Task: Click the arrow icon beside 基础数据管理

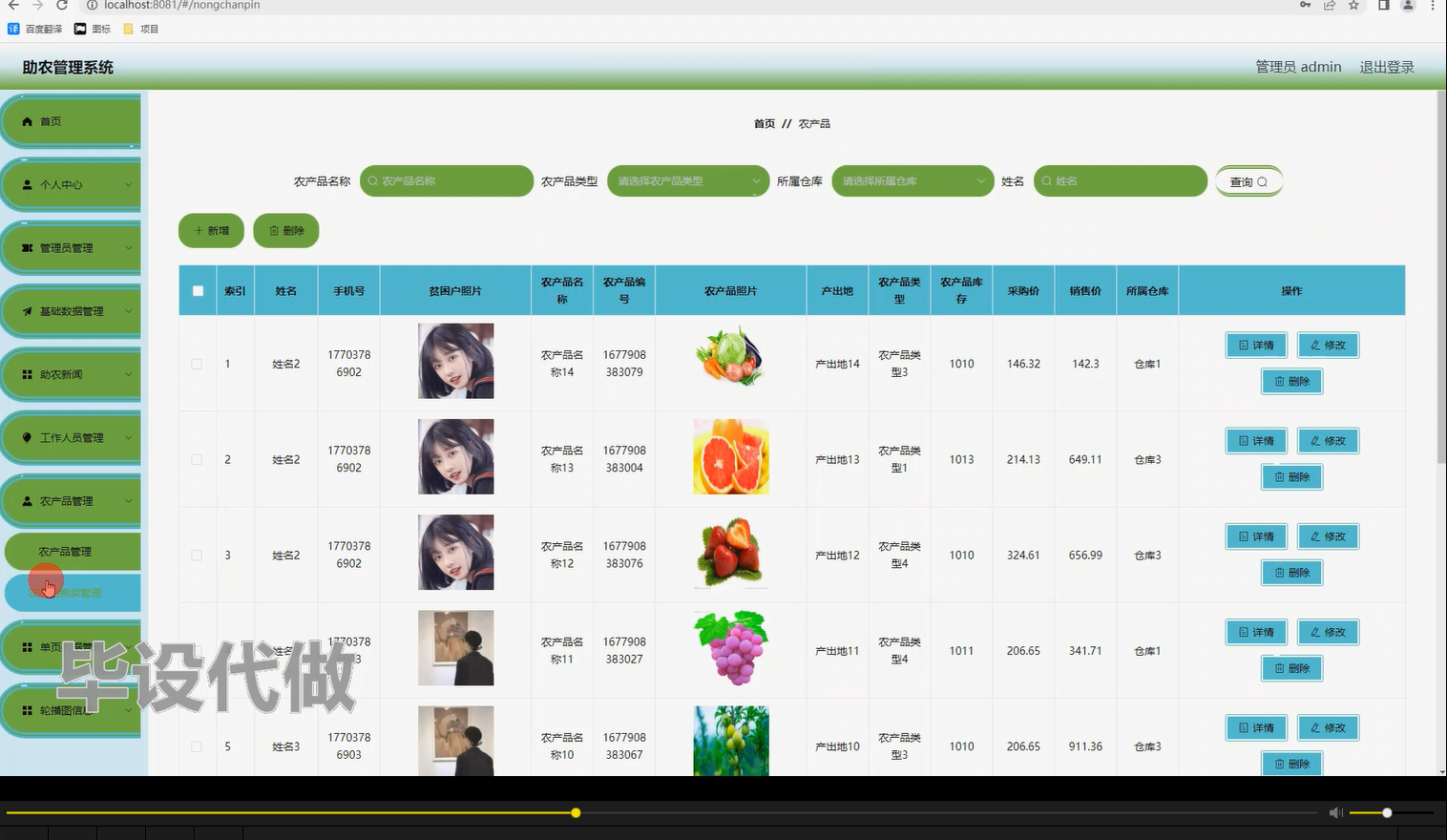Action: point(28,311)
